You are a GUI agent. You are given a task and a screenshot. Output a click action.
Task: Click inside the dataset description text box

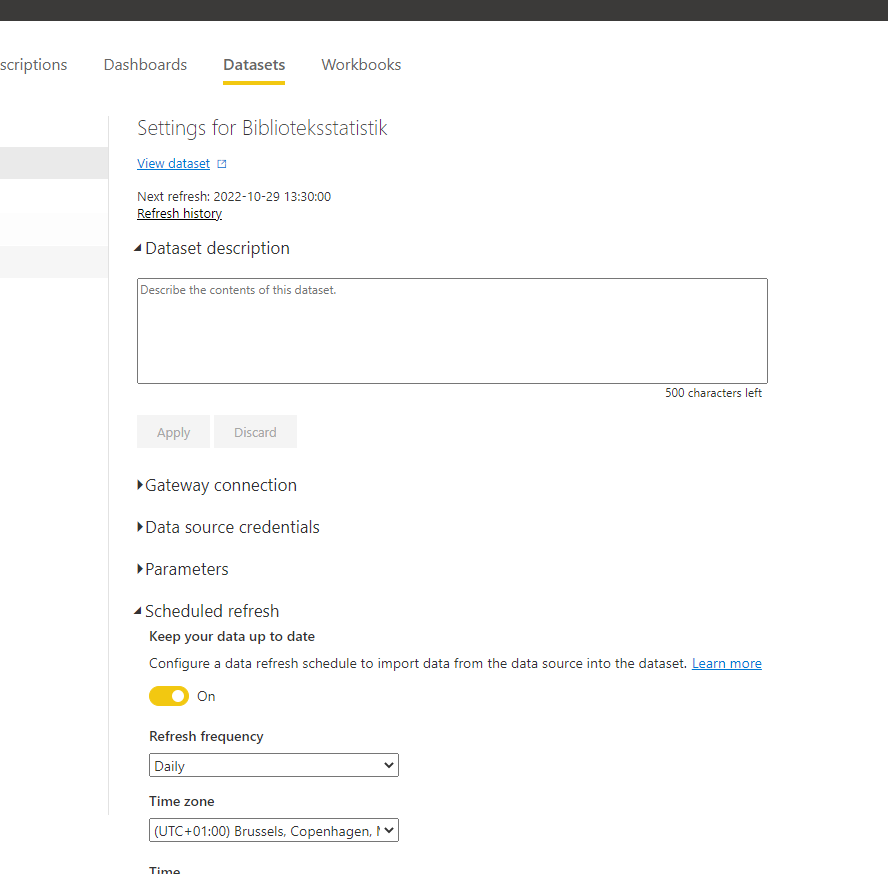click(x=452, y=331)
